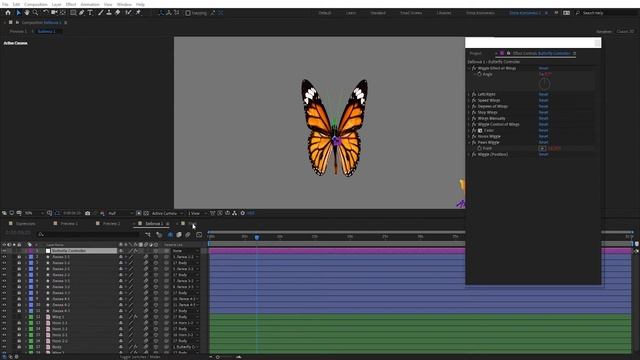
Task: Open the Active Camera view dropdown
Action: tap(167, 213)
